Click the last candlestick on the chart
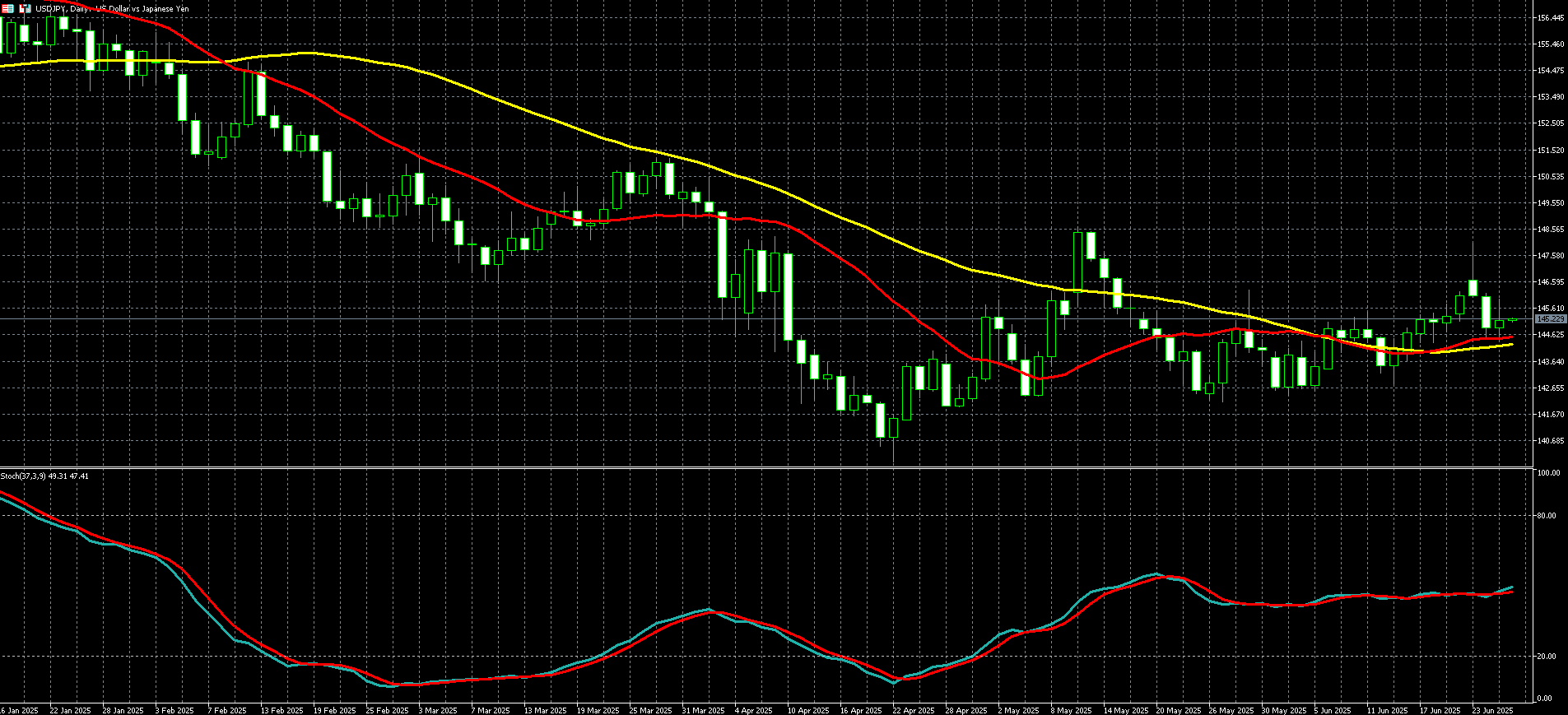 click(1512, 321)
